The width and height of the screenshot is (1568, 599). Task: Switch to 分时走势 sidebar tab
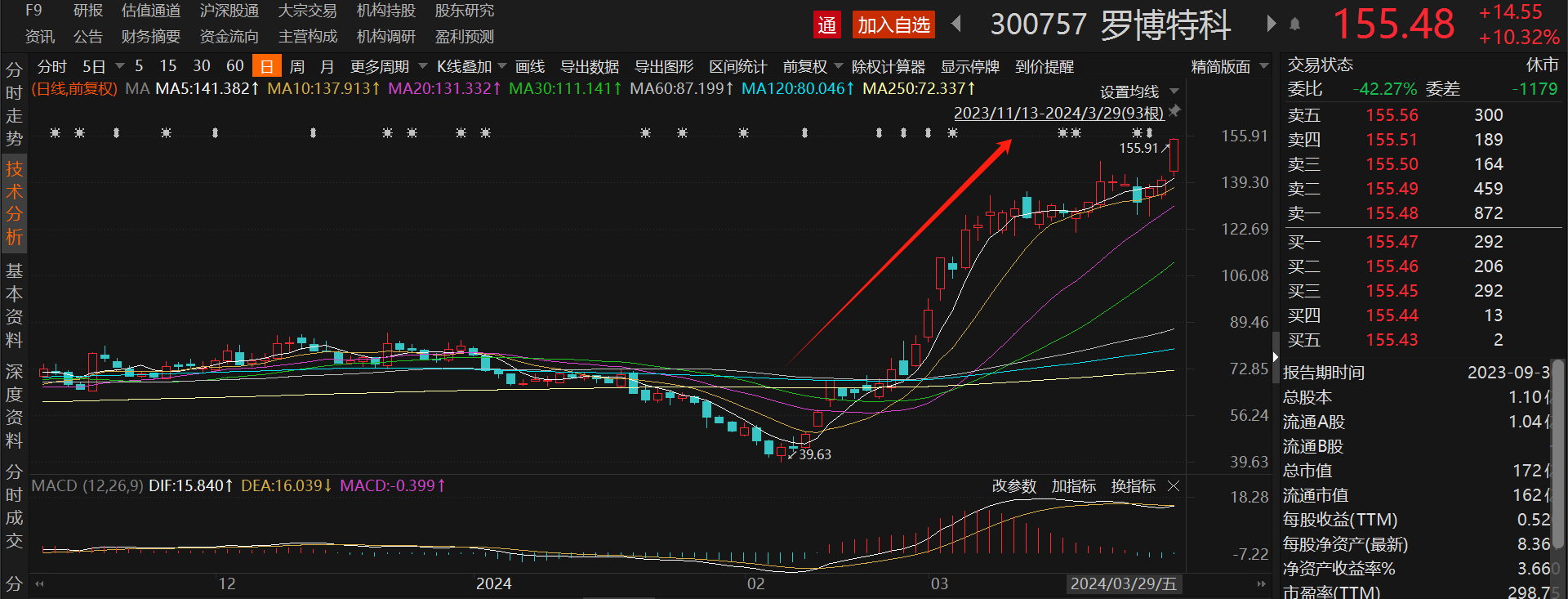click(14, 104)
